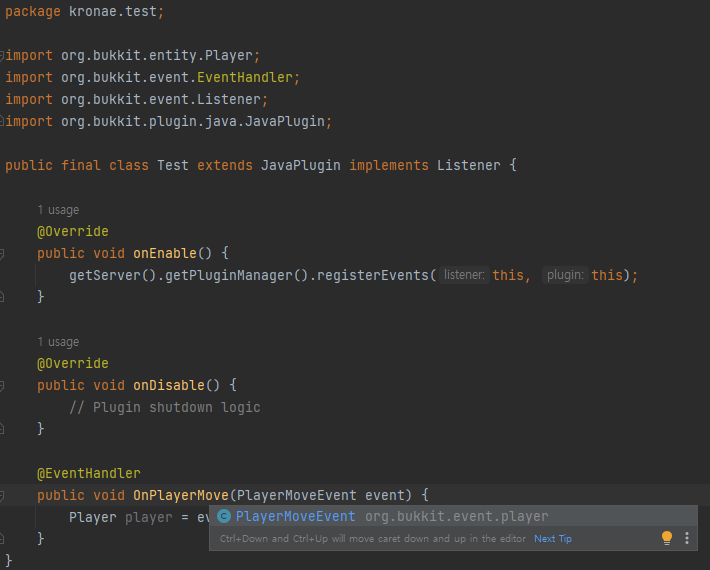The width and height of the screenshot is (710, 570).
Task: Follow the Next Tip link
Action: [553, 539]
